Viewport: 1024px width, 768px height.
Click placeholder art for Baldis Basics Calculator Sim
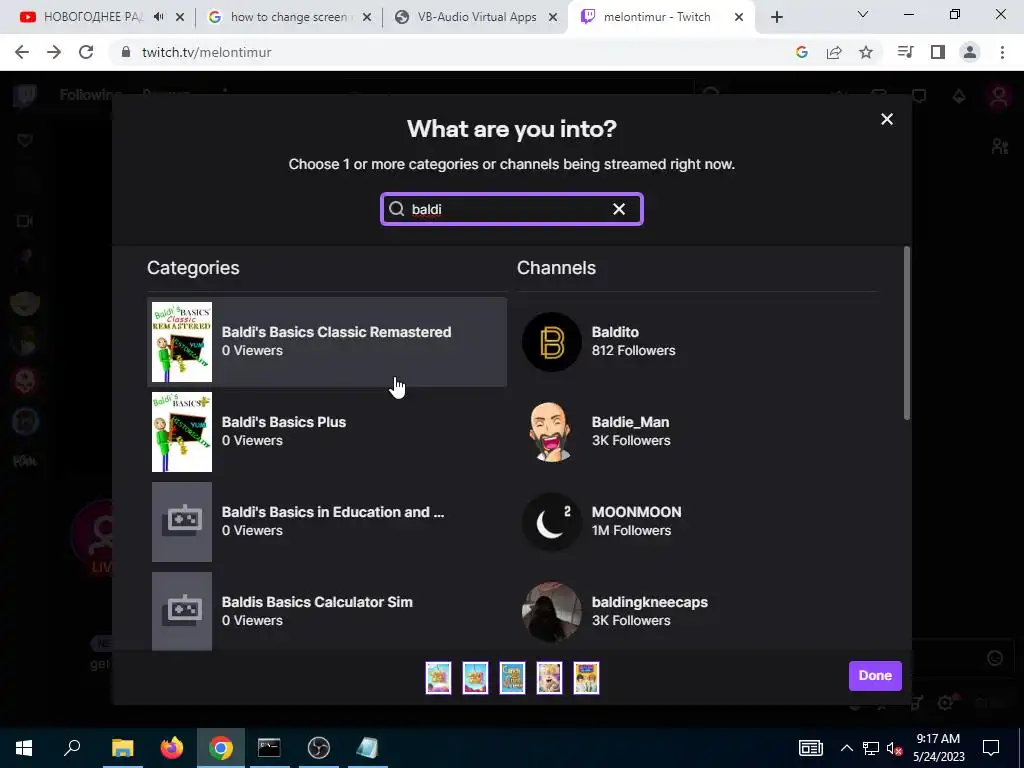(x=182, y=611)
